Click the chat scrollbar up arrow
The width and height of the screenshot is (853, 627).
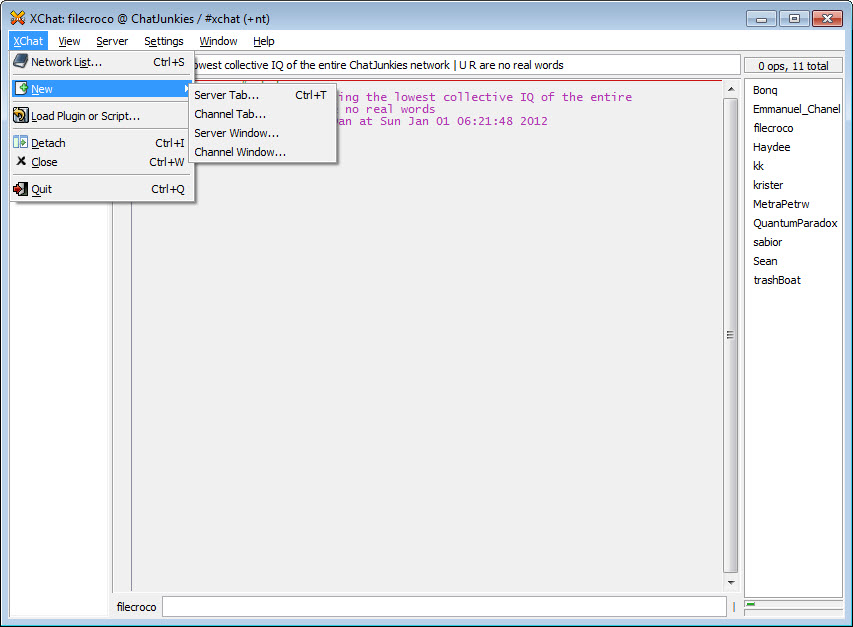point(731,89)
